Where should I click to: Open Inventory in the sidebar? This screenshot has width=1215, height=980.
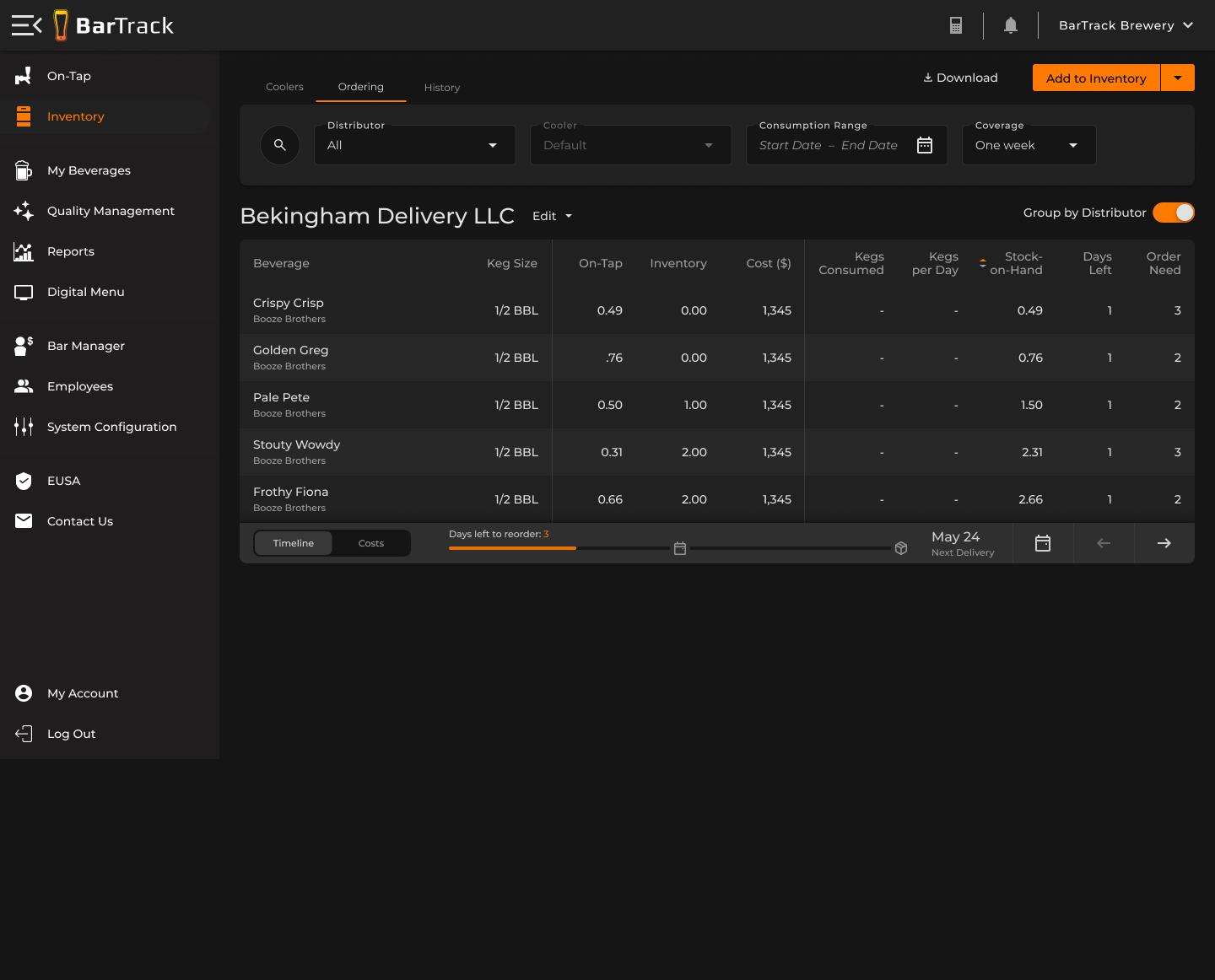pos(105,116)
